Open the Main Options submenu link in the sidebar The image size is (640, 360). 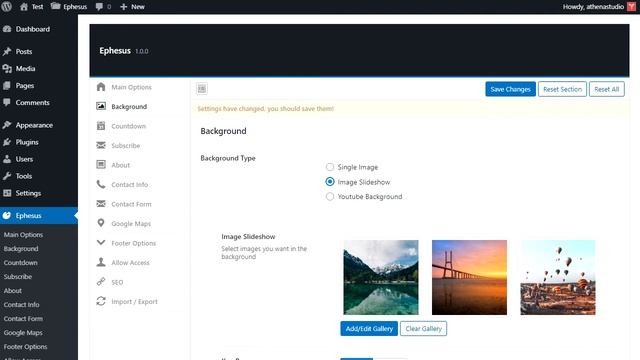[x=23, y=235]
